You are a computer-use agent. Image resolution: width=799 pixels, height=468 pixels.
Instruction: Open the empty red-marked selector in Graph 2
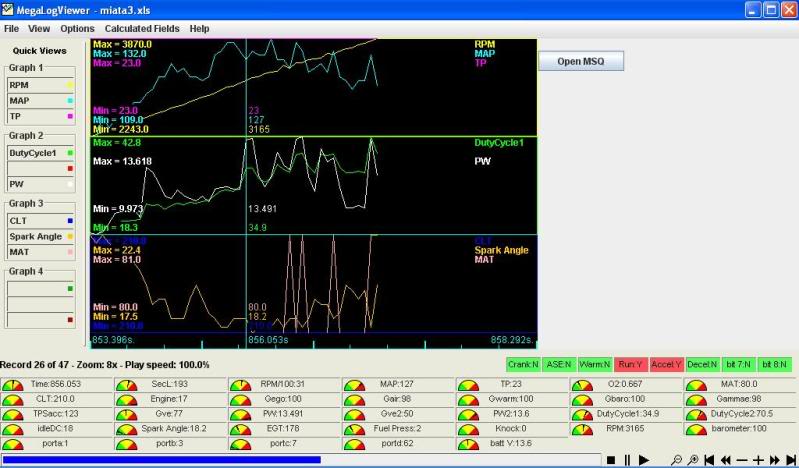point(41,169)
